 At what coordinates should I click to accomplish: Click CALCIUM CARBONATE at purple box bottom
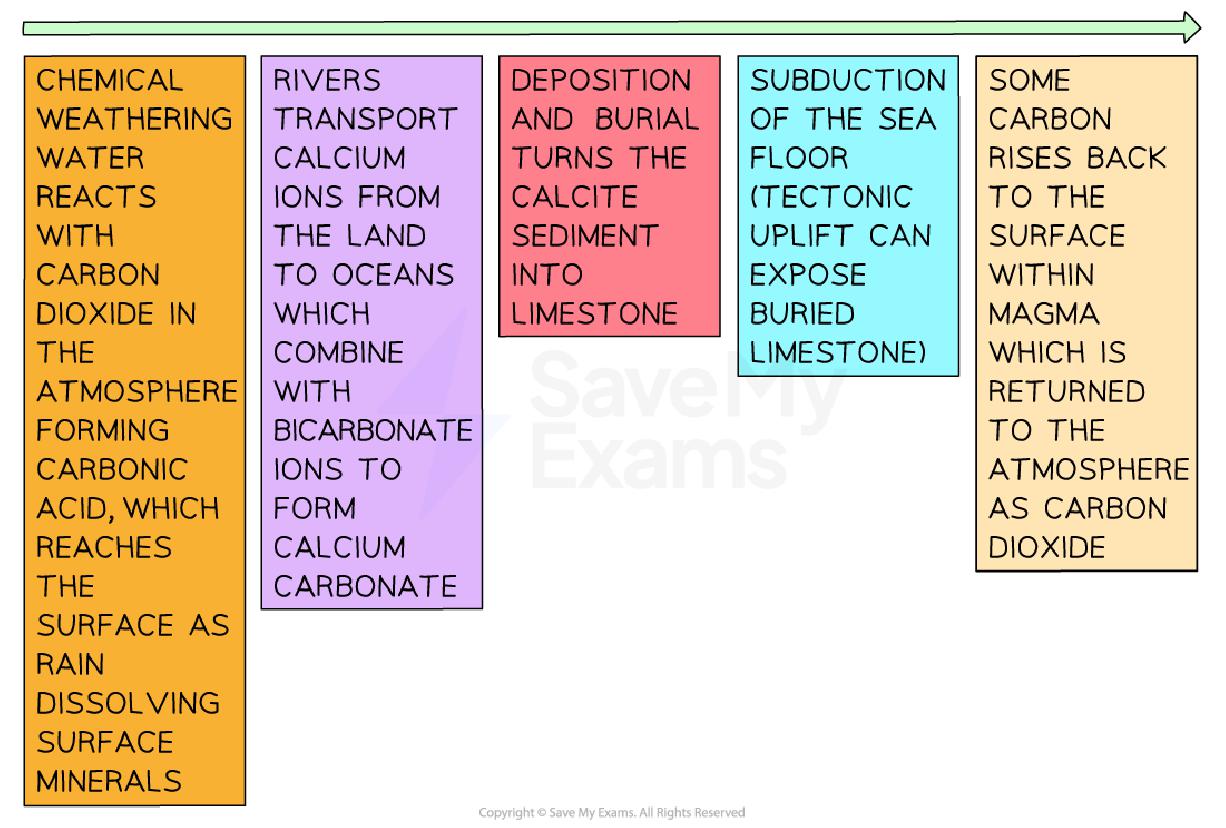(365, 567)
